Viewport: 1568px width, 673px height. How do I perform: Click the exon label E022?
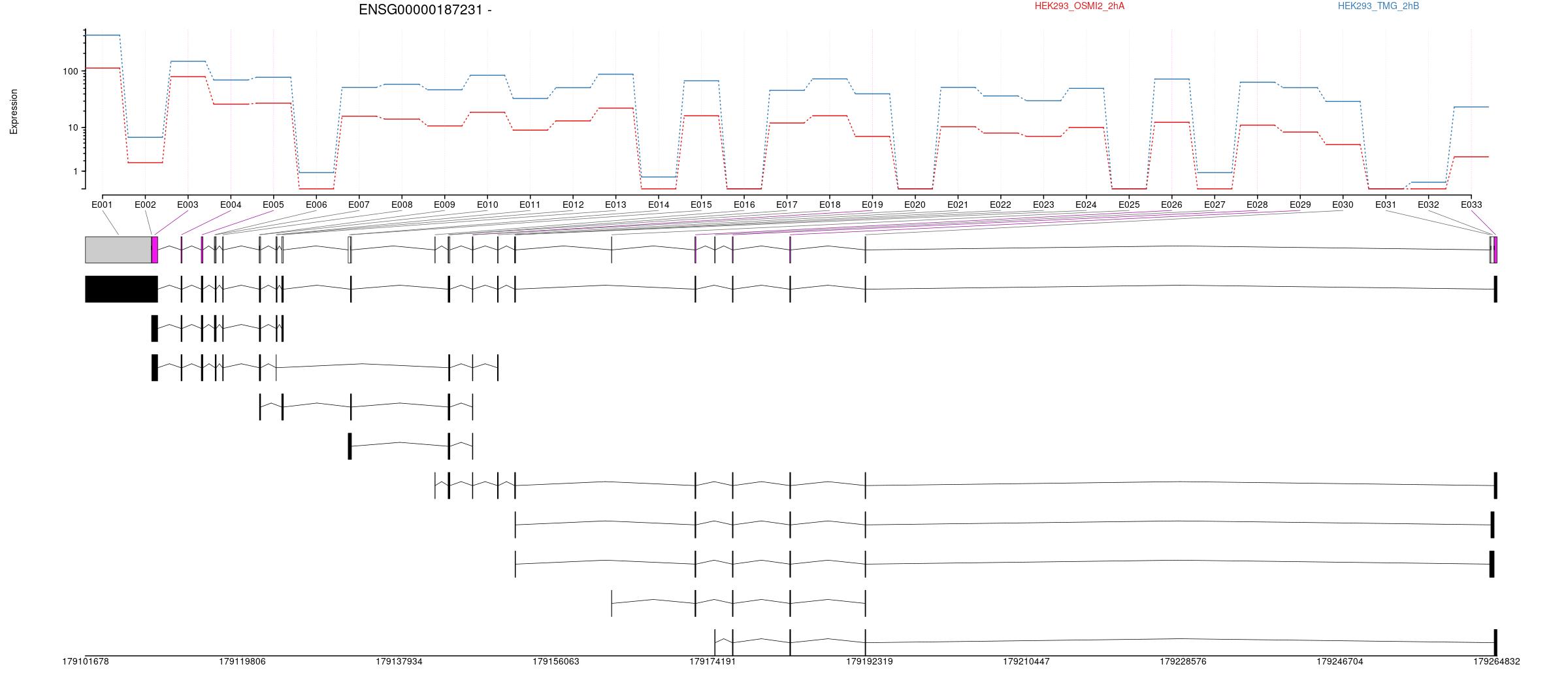tap(1000, 205)
